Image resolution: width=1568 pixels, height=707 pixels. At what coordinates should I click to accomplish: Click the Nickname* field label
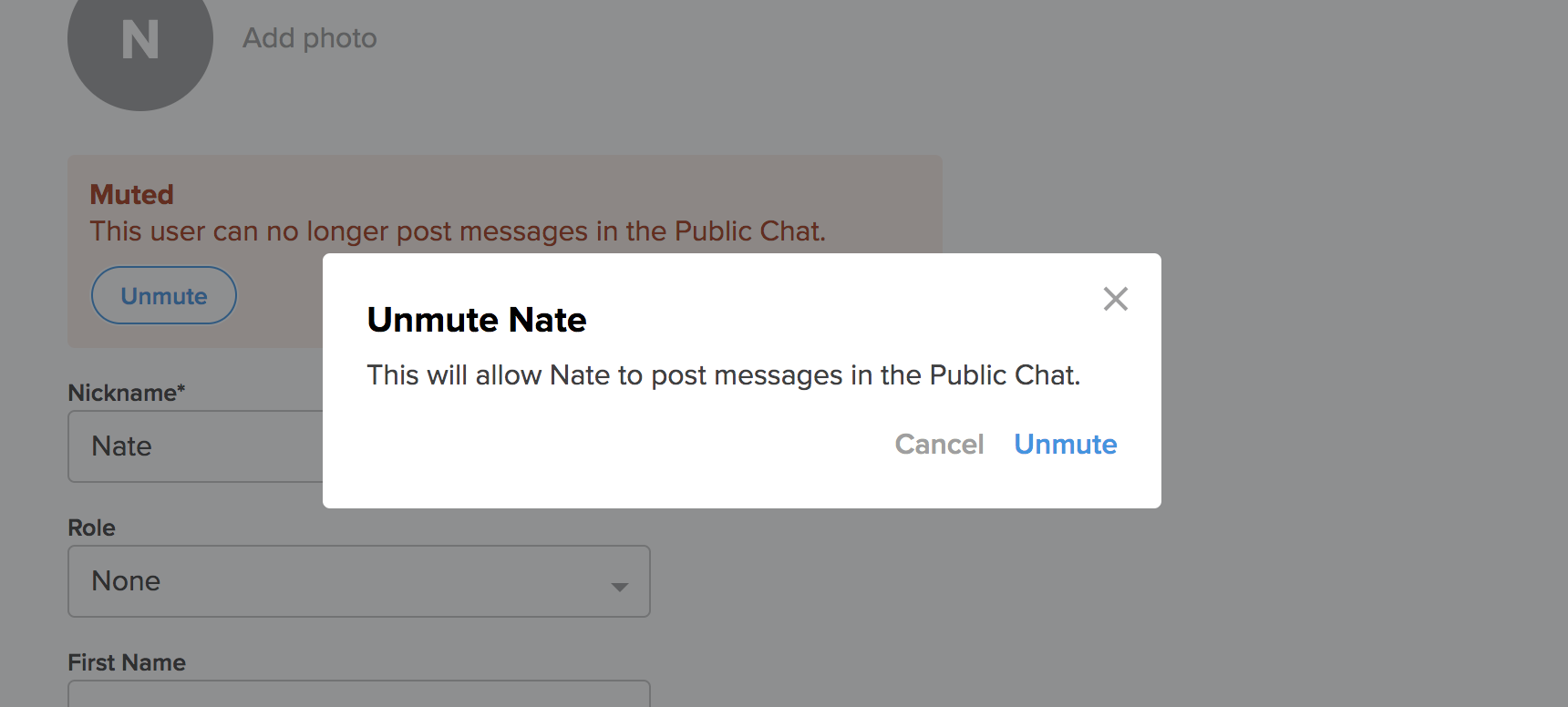[127, 393]
